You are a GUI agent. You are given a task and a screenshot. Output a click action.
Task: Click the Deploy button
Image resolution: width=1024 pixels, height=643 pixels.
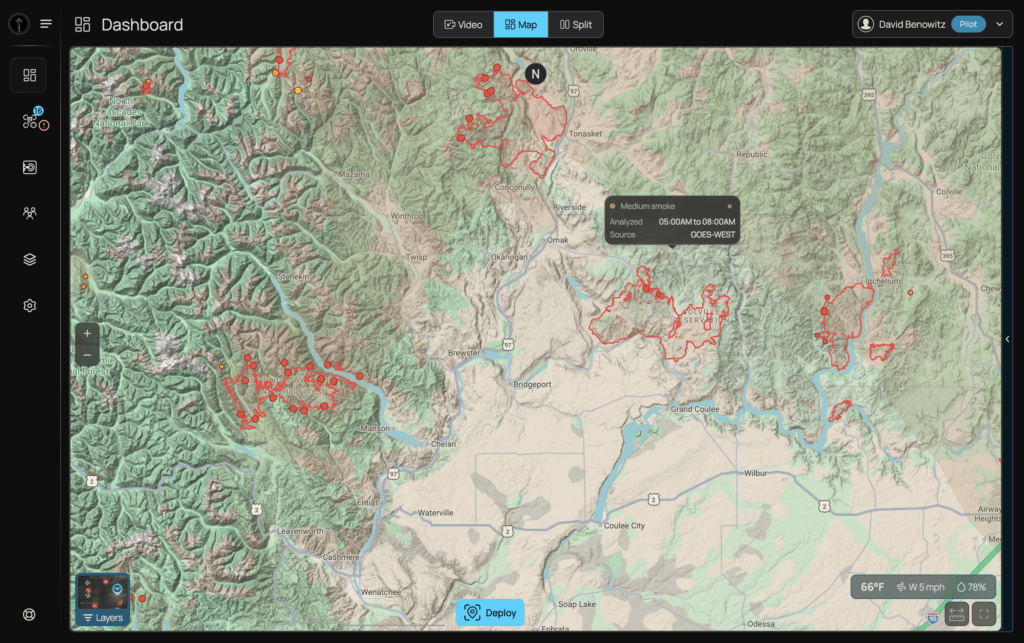(x=490, y=612)
